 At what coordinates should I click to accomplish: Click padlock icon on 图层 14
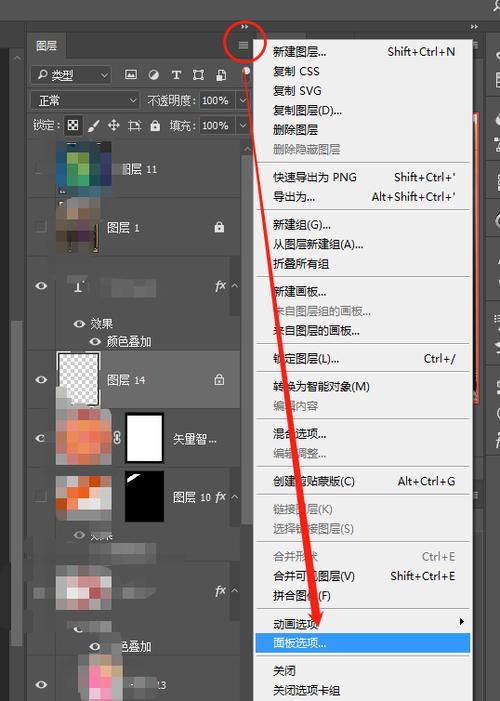click(219, 380)
